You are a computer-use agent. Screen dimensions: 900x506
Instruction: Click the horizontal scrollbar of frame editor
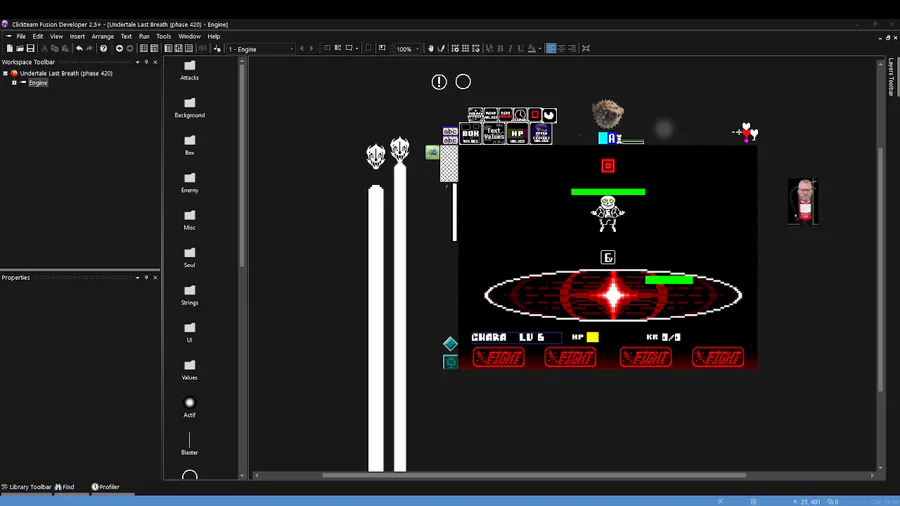coord(534,475)
